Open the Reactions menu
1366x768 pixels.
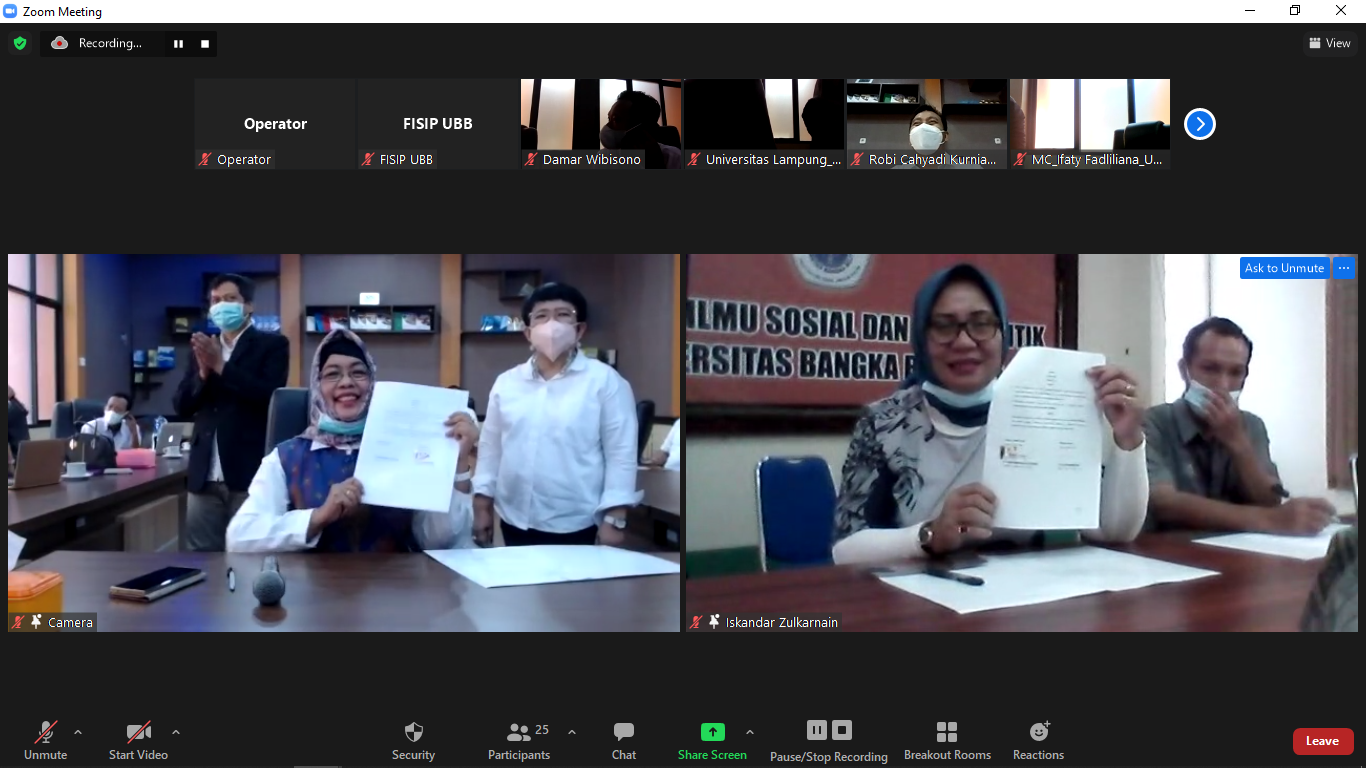click(1038, 732)
